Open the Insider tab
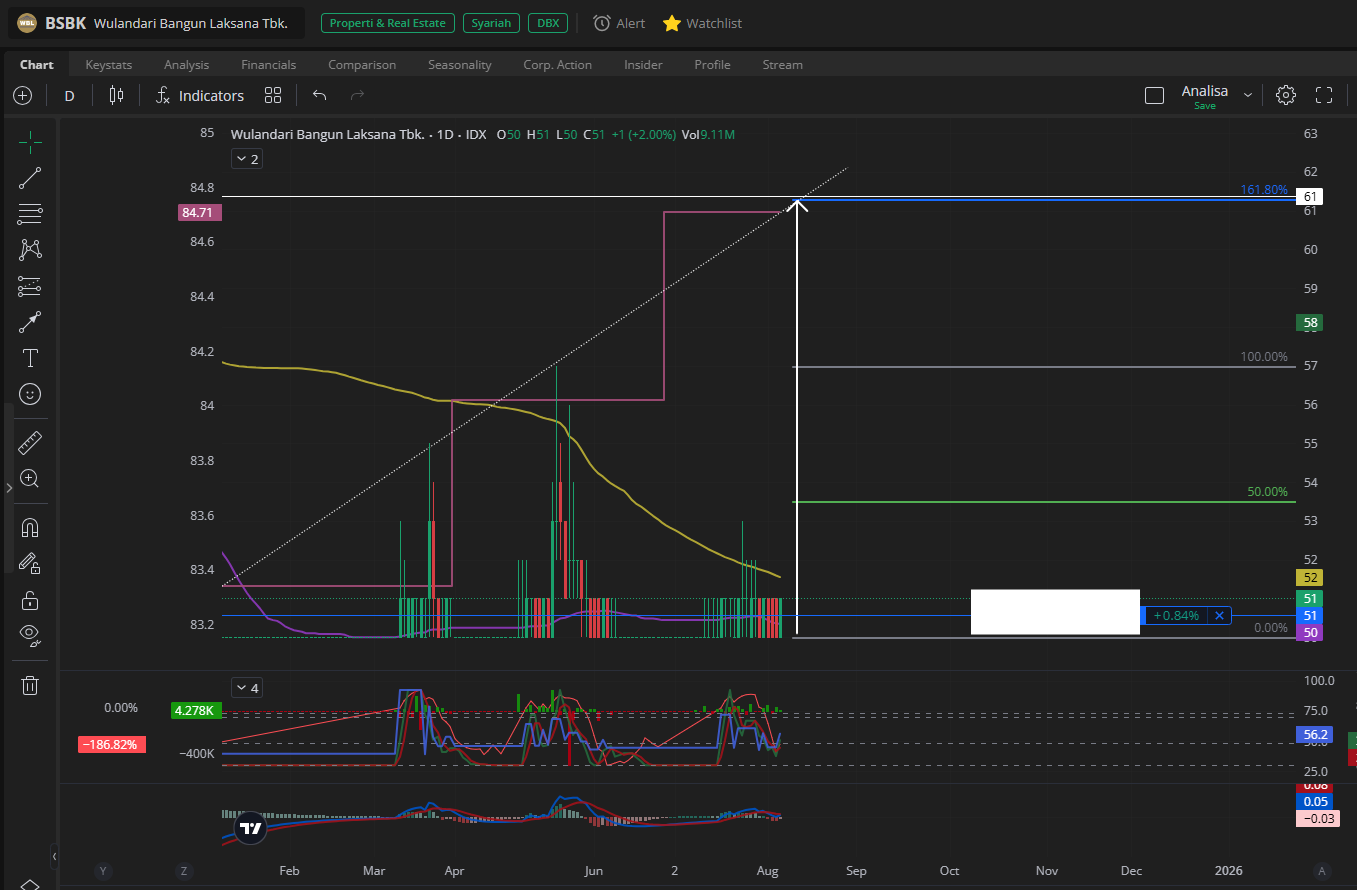The width and height of the screenshot is (1357, 890). [643, 64]
